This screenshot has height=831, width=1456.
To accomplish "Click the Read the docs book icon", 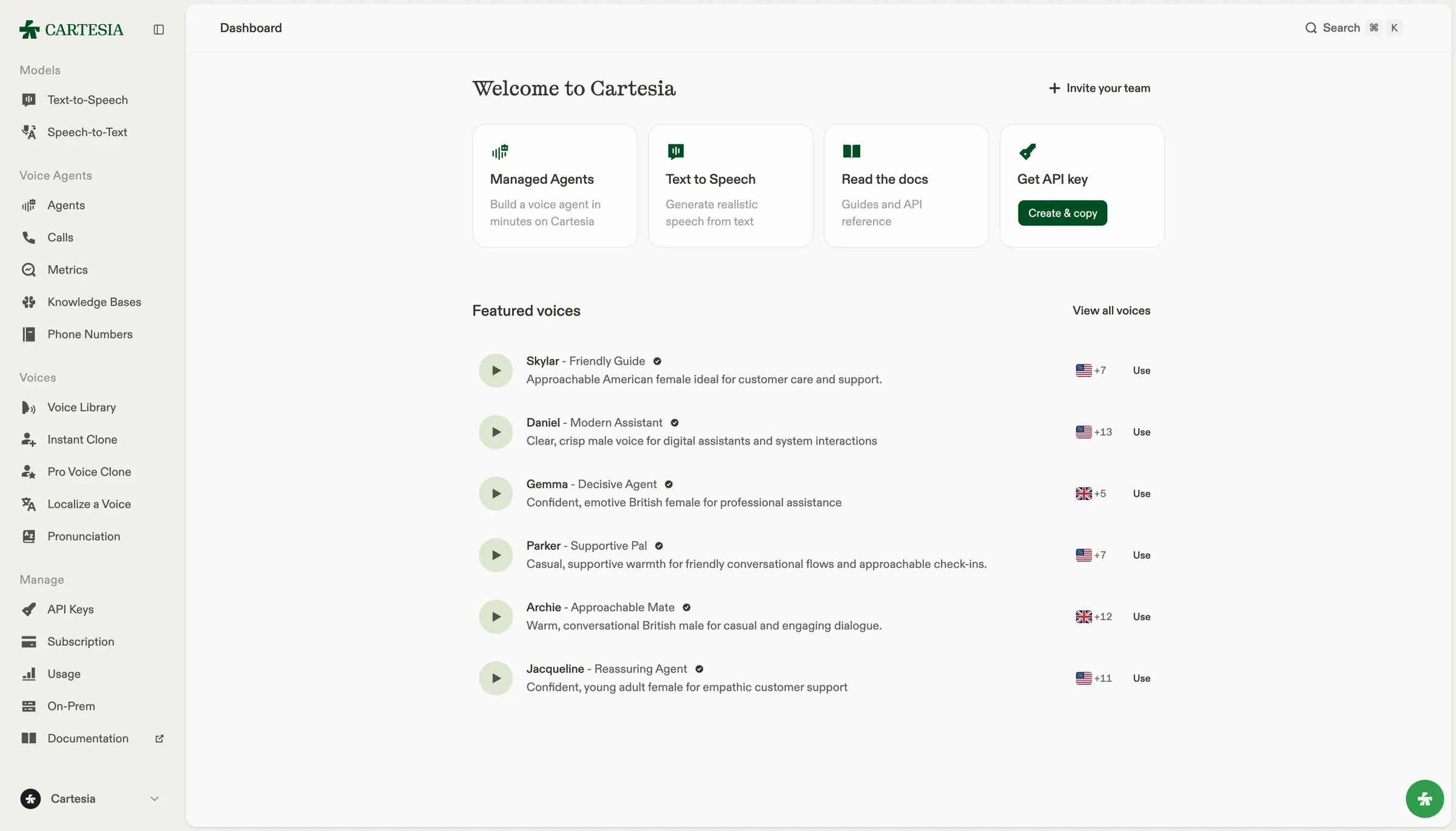I will (x=851, y=151).
